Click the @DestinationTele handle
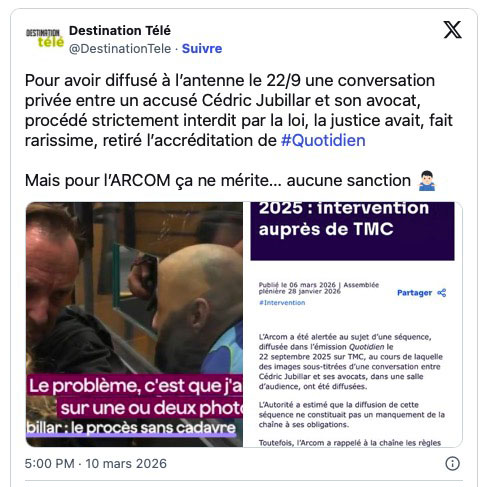The height and width of the screenshot is (487, 488). pos(120,49)
